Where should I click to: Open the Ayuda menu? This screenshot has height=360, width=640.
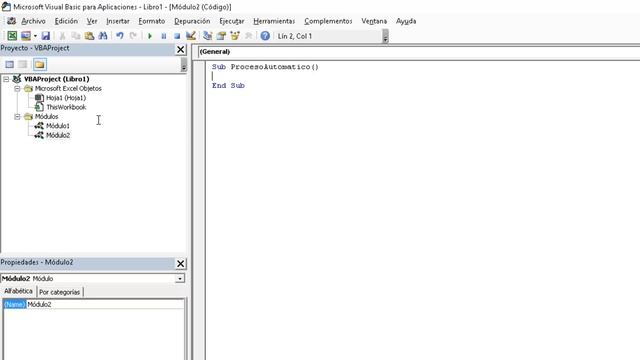[x=406, y=21]
